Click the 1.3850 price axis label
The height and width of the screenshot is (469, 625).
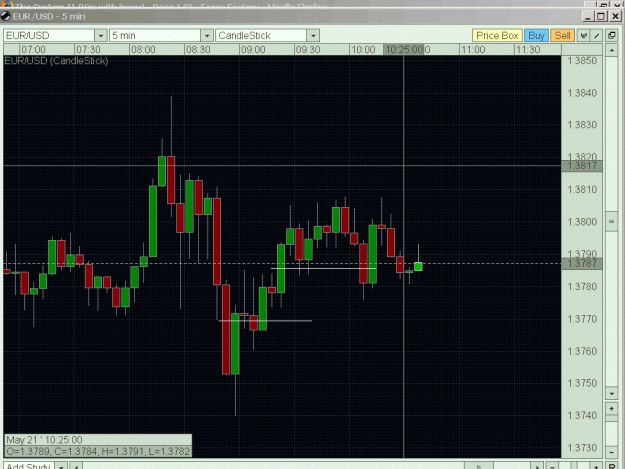582,61
